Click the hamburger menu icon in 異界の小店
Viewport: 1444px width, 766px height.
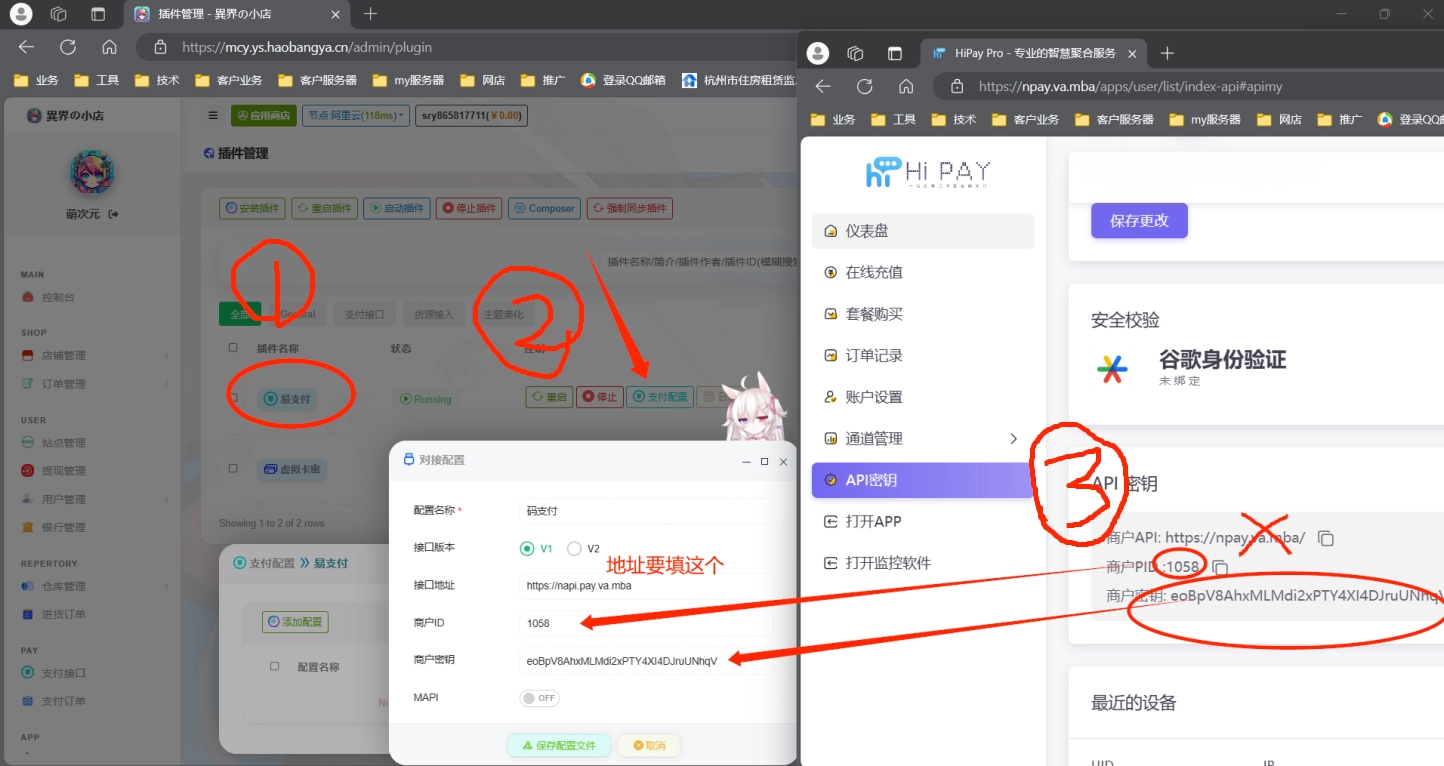click(213, 116)
